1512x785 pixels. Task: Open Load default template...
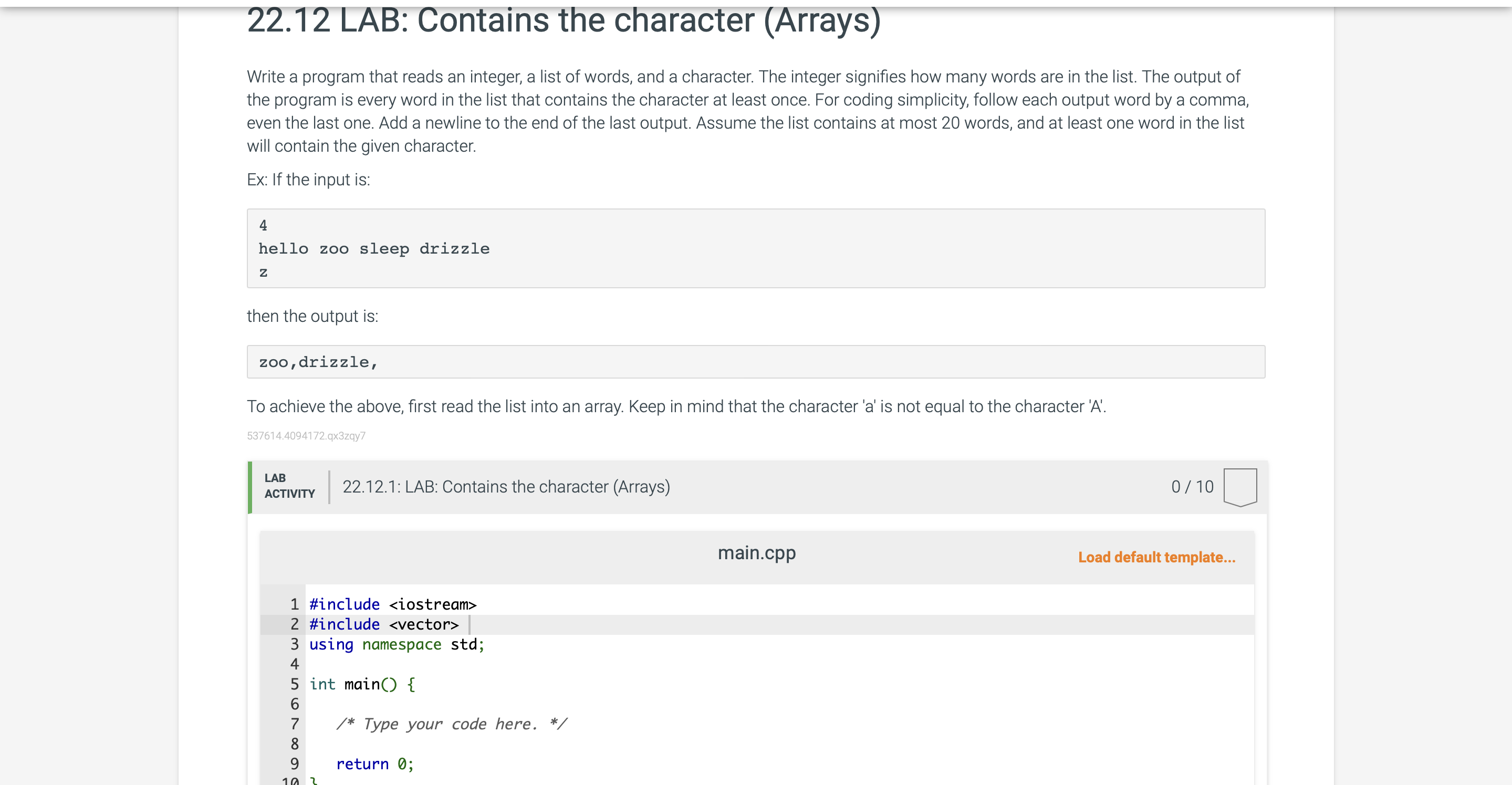tap(1156, 557)
